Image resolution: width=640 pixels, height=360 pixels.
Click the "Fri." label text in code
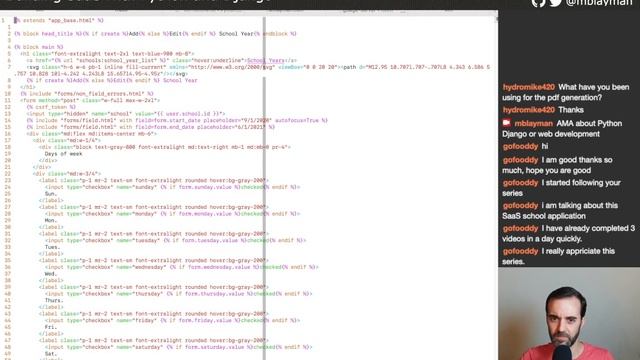[51, 327]
